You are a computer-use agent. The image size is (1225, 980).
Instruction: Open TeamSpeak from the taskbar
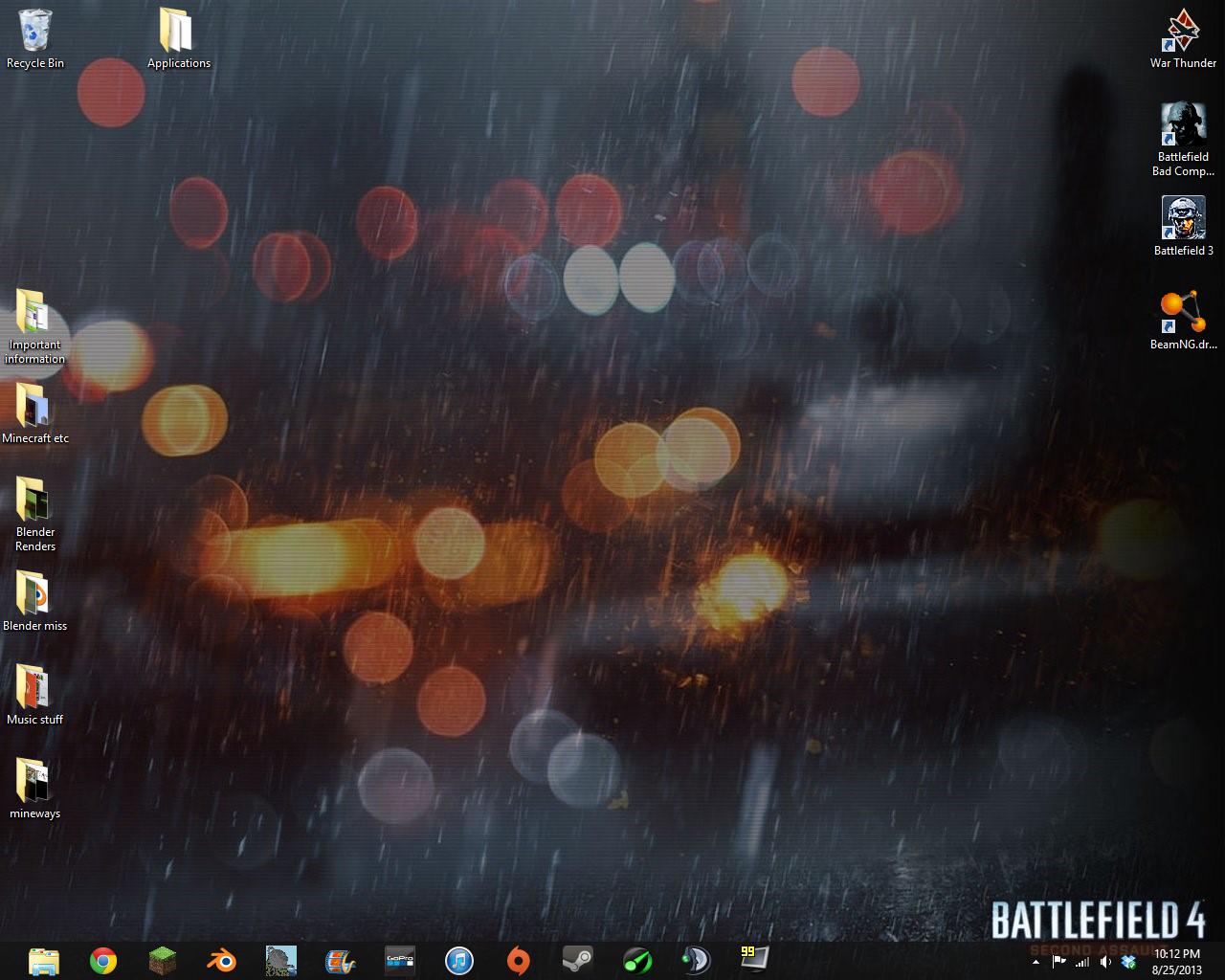click(x=696, y=960)
